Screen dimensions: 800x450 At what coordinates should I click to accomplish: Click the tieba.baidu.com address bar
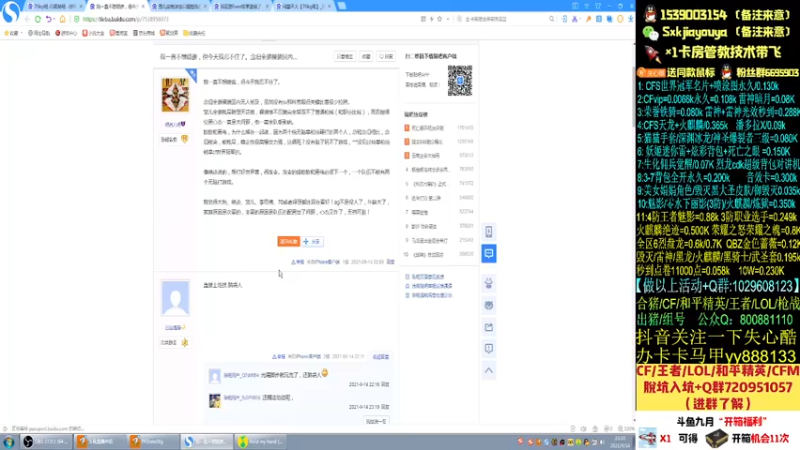click(245, 19)
